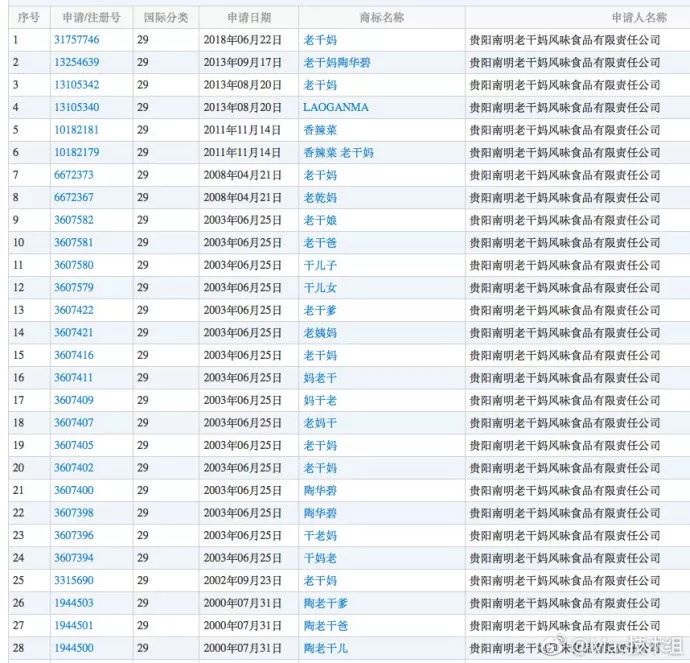690x663 pixels.
Task: Click the 国际分类 column header
Action: pyautogui.click(x=166, y=18)
